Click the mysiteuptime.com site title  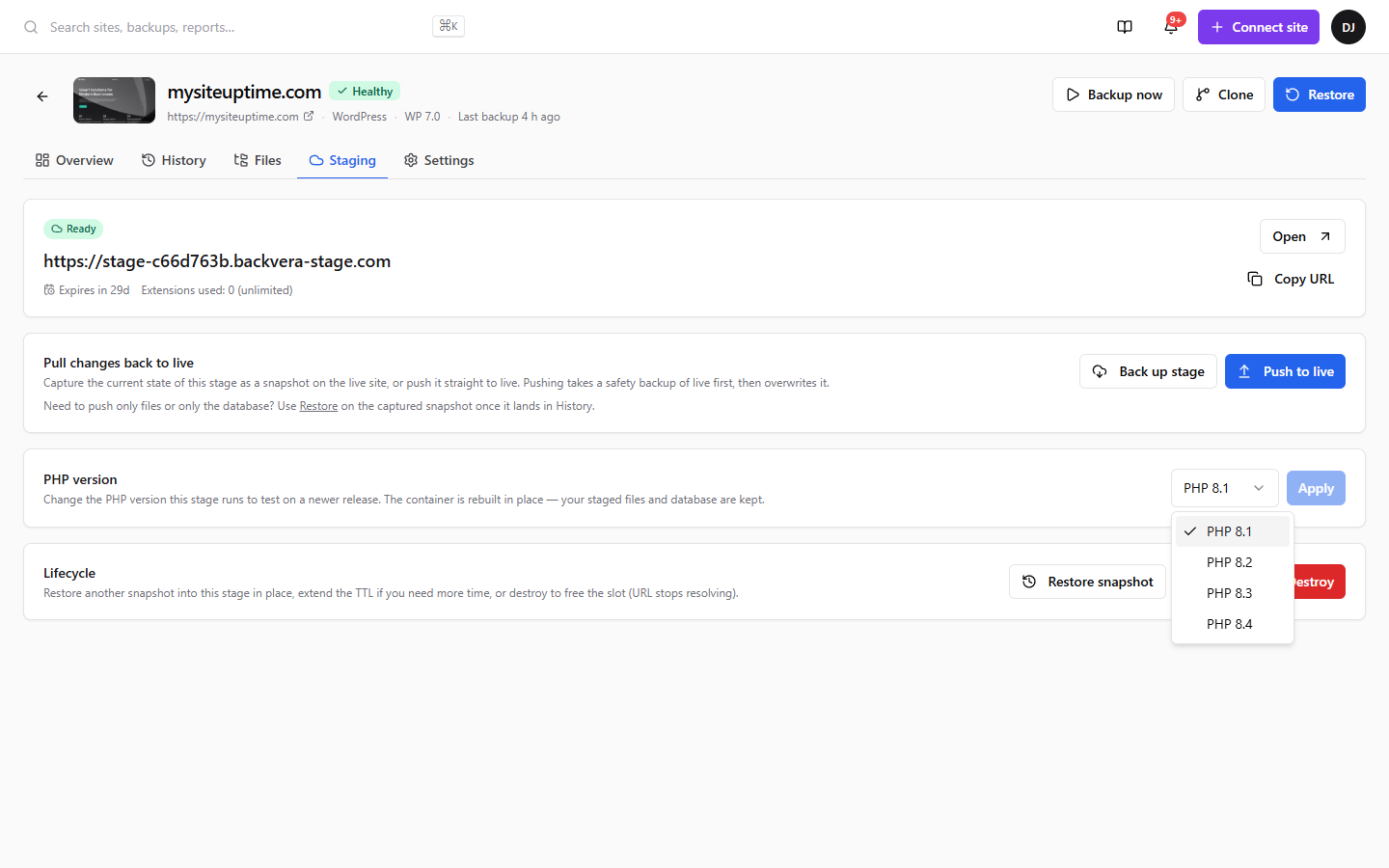244,92
